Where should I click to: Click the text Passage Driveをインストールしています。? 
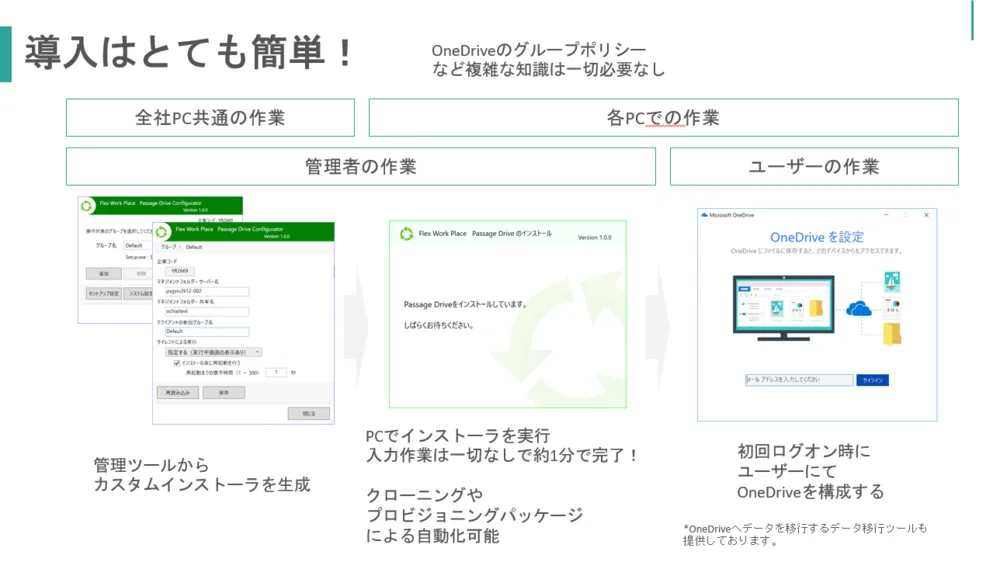pyautogui.click(x=466, y=304)
